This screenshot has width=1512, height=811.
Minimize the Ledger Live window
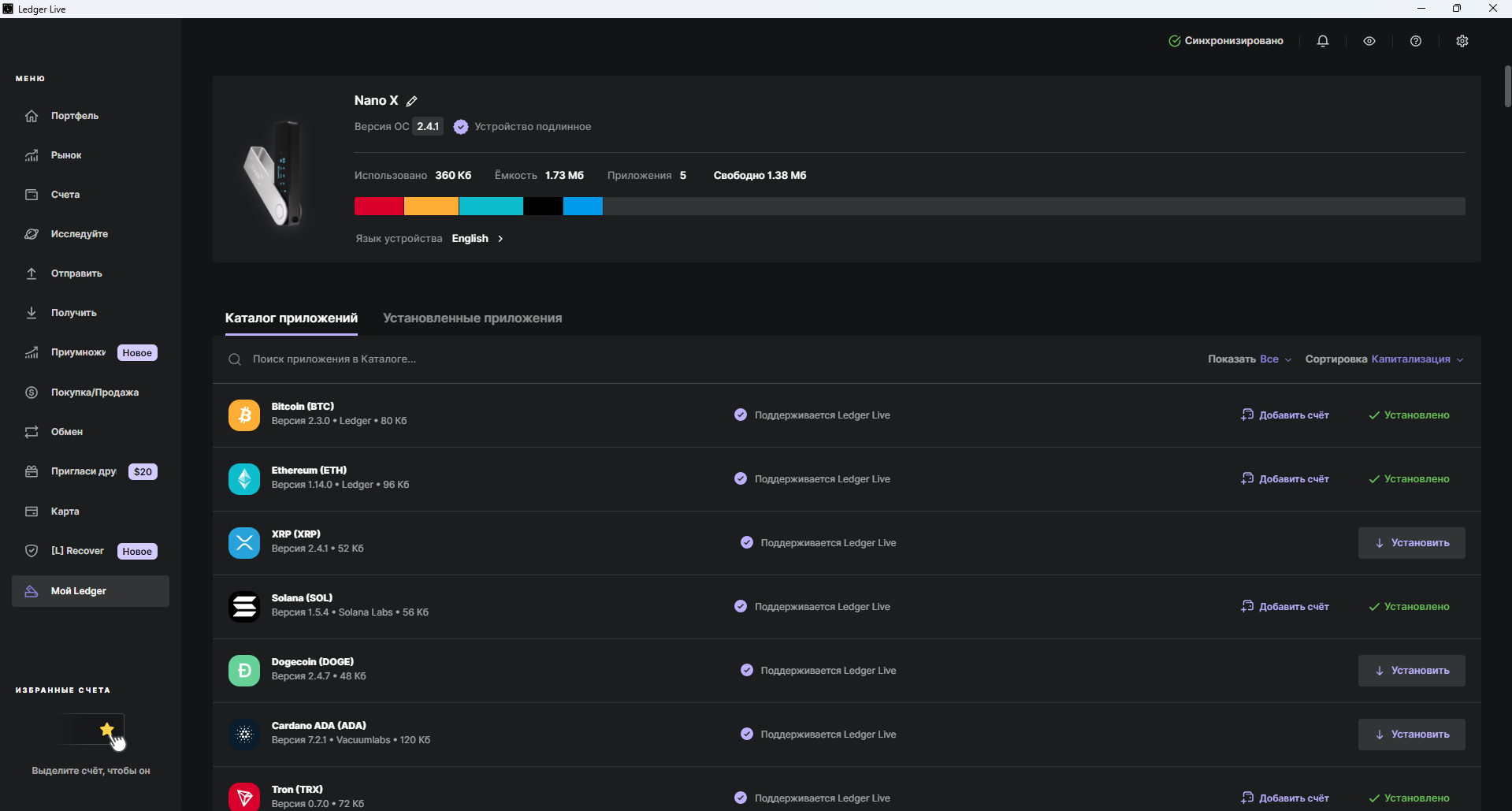click(x=1421, y=9)
